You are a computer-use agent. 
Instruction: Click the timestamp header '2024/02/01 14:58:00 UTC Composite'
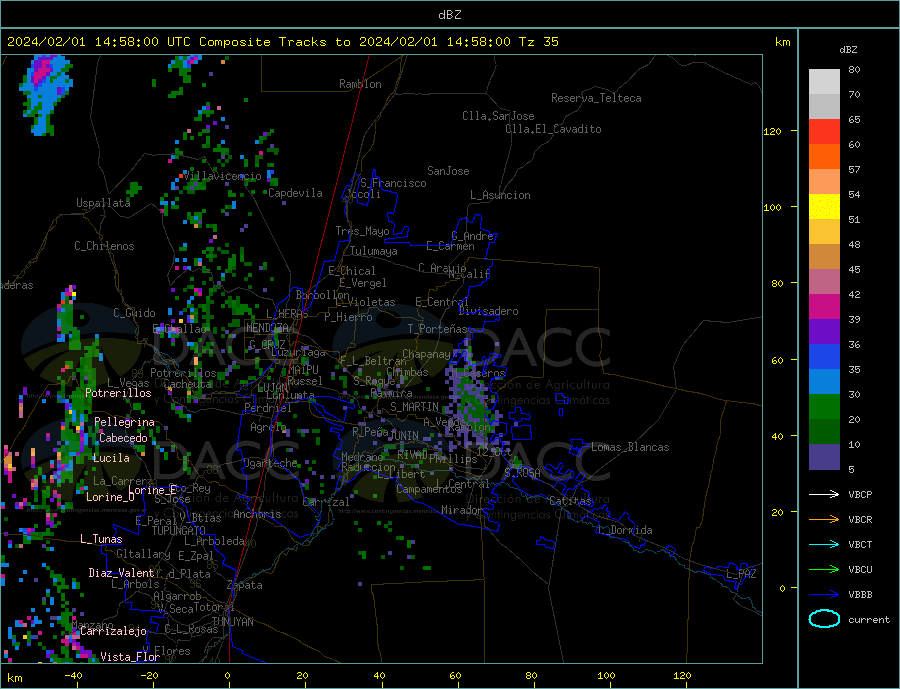(x=138, y=42)
